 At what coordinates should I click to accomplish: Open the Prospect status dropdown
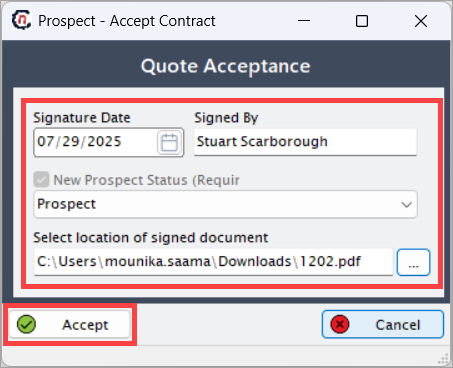[225, 204]
